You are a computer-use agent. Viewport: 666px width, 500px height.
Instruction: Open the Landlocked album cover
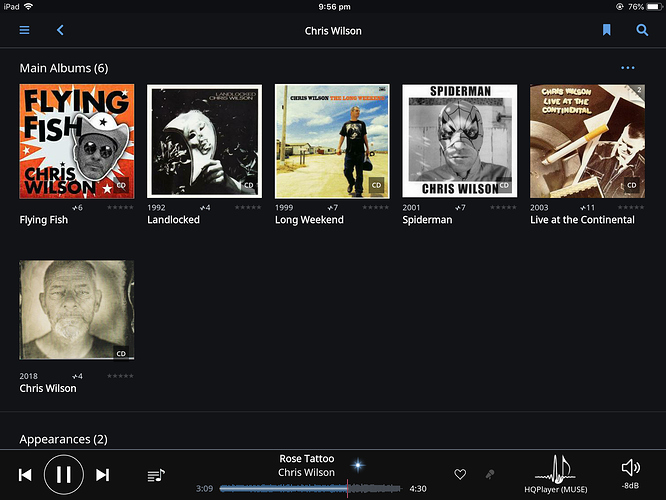click(204, 141)
